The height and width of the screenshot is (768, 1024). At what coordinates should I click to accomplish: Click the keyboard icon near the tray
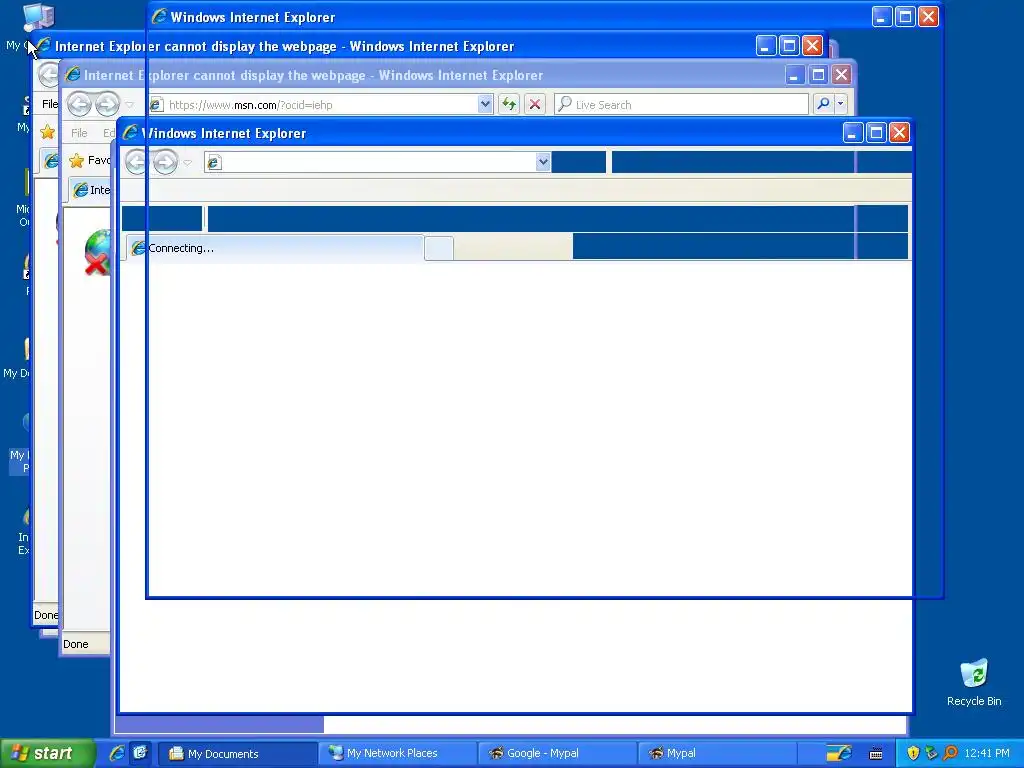[876, 754]
